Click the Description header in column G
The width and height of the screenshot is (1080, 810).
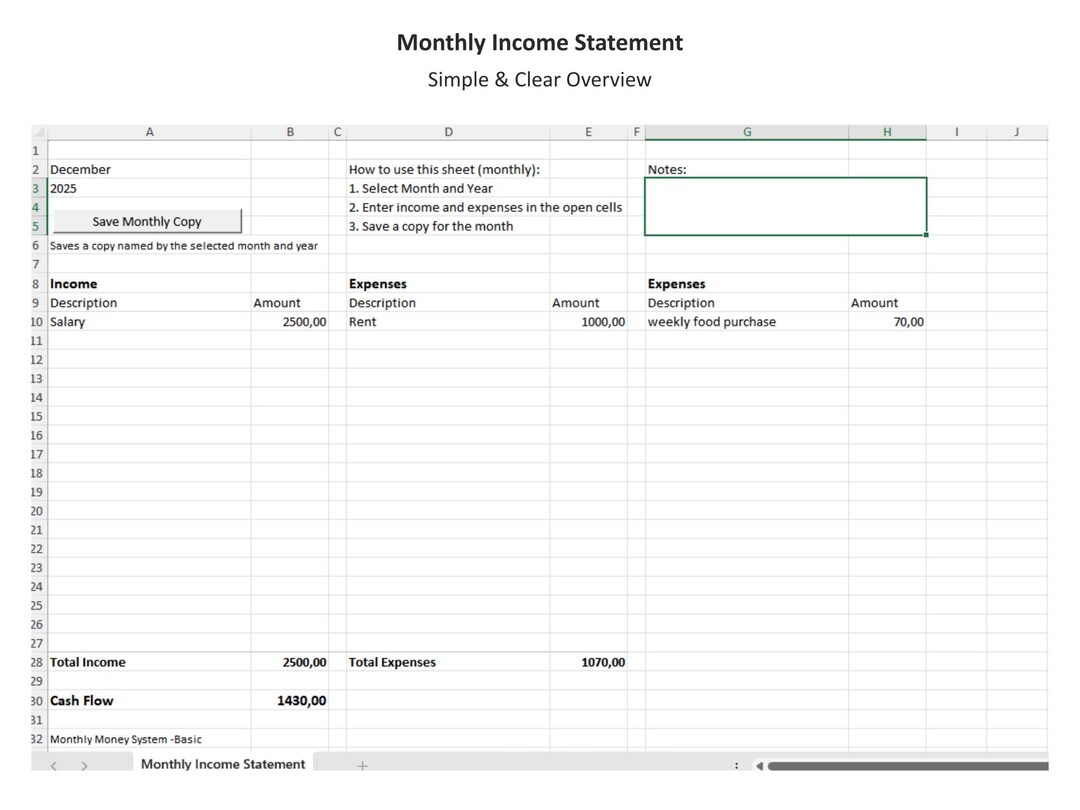point(747,303)
